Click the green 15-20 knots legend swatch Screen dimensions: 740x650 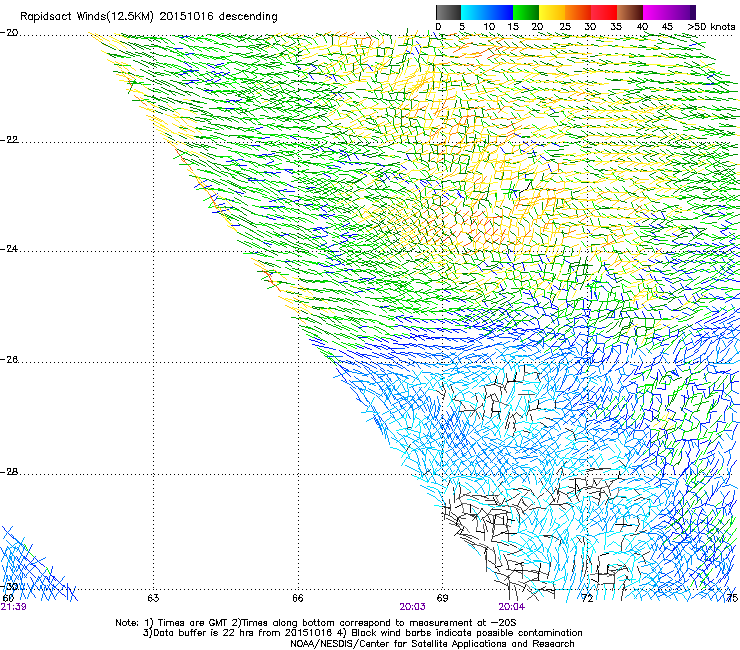(x=526, y=12)
